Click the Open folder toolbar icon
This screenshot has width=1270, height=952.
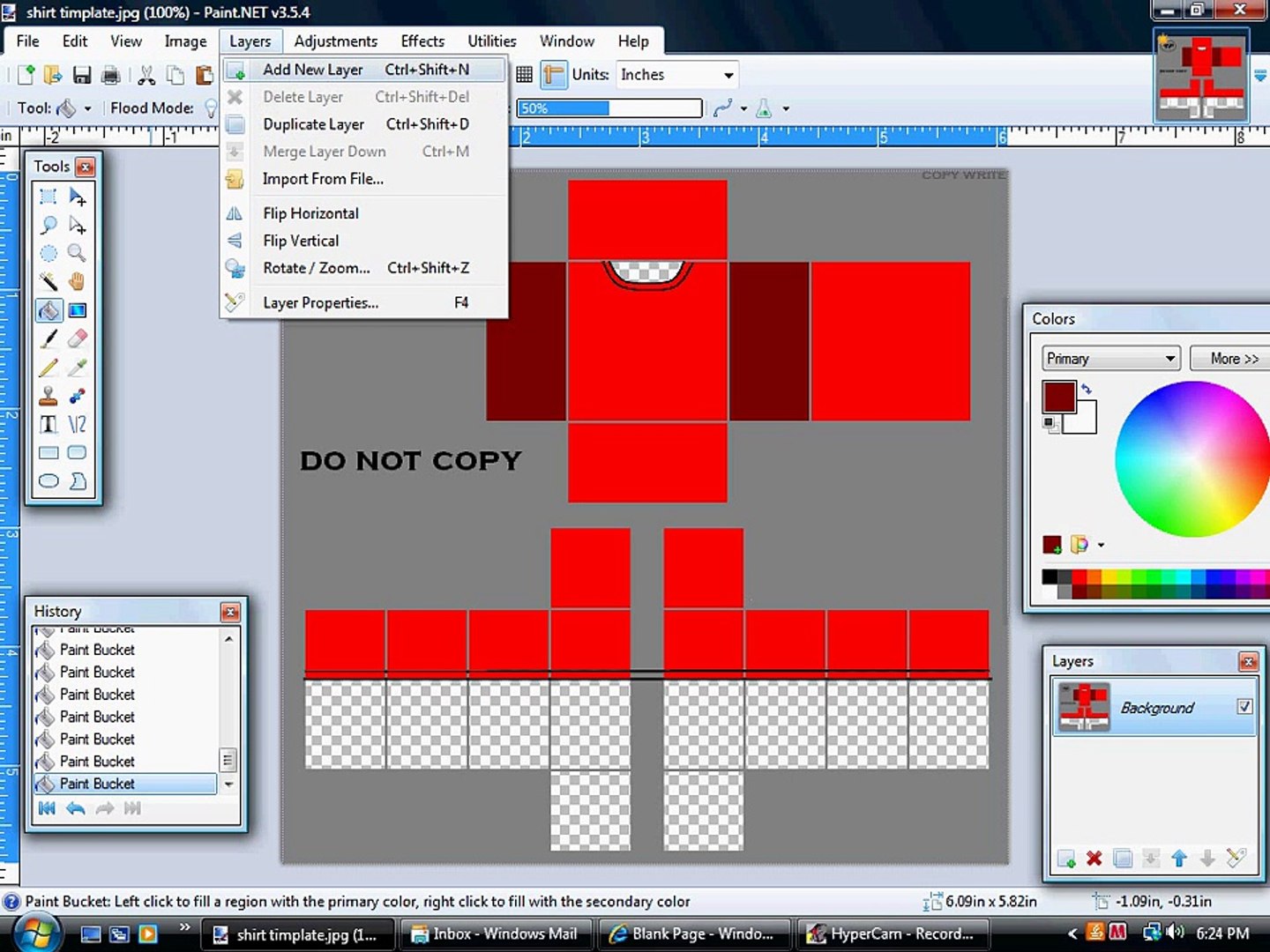[53, 75]
